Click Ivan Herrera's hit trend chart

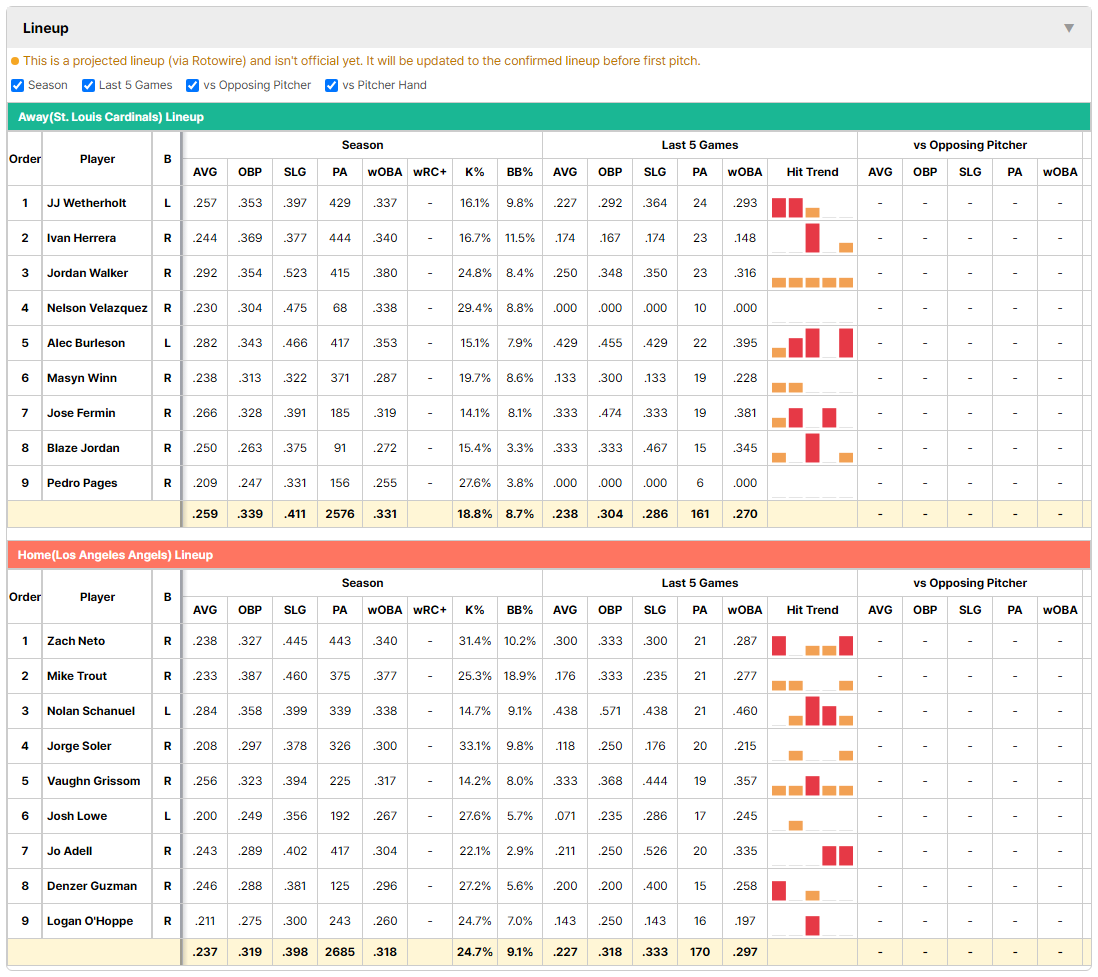point(812,238)
